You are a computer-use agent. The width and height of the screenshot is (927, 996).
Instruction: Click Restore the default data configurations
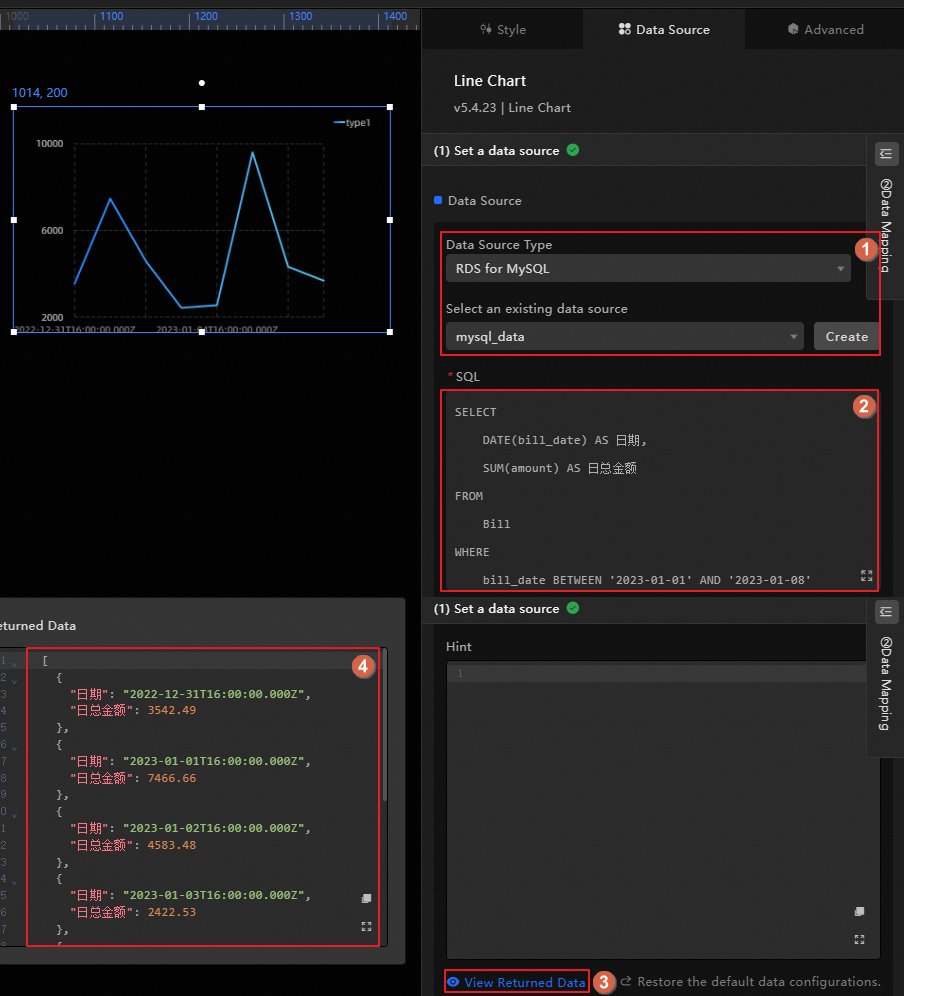[x=759, y=981]
